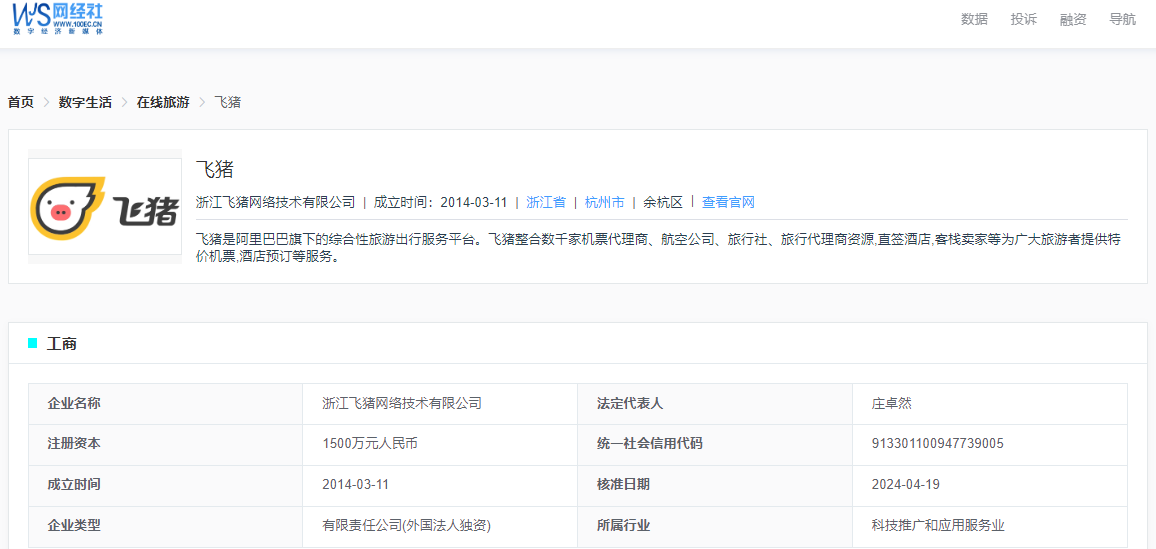Go to 首页 breadcrumb link

[x=21, y=102]
